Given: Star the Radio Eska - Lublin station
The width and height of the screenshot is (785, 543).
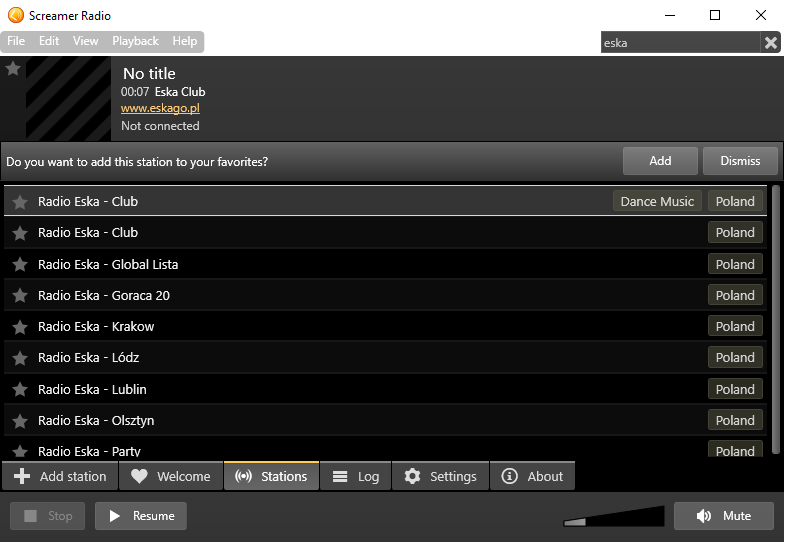Looking at the screenshot, I should 20,389.
